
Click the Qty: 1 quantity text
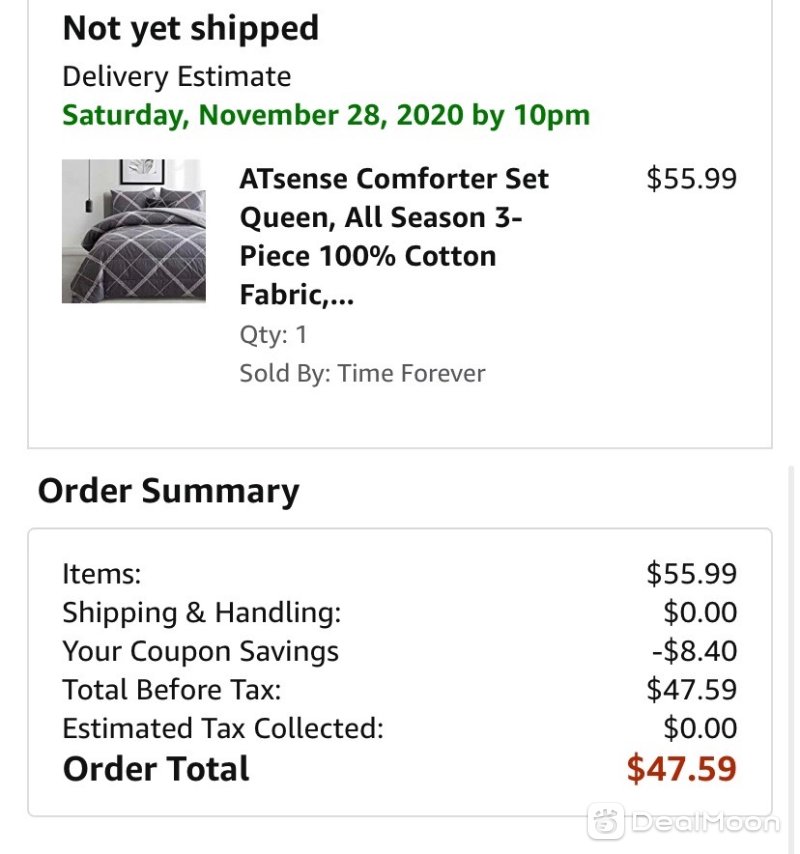273,334
